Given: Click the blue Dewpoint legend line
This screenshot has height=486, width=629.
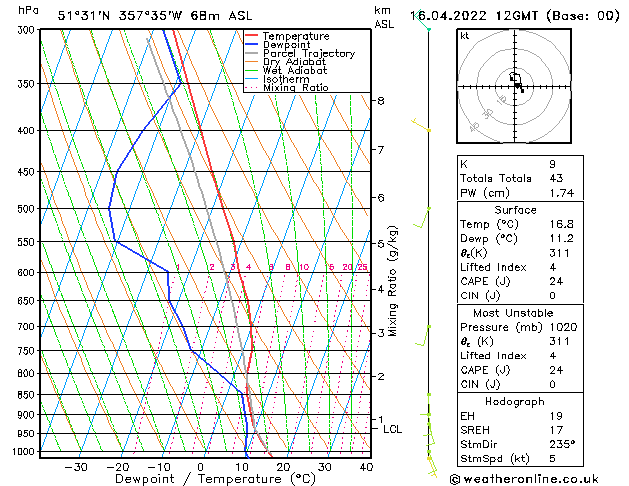Looking at the screenshot, I should (252, 44).
